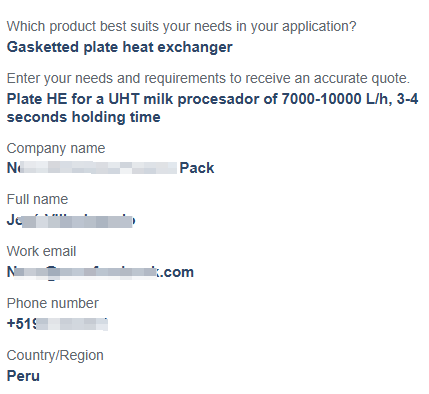Click the 'accurate quote' phrase
The image size is (429, 394).
[x=362, y=79]
